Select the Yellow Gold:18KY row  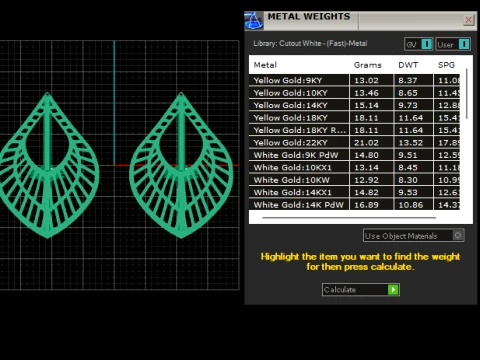(354, 118)
